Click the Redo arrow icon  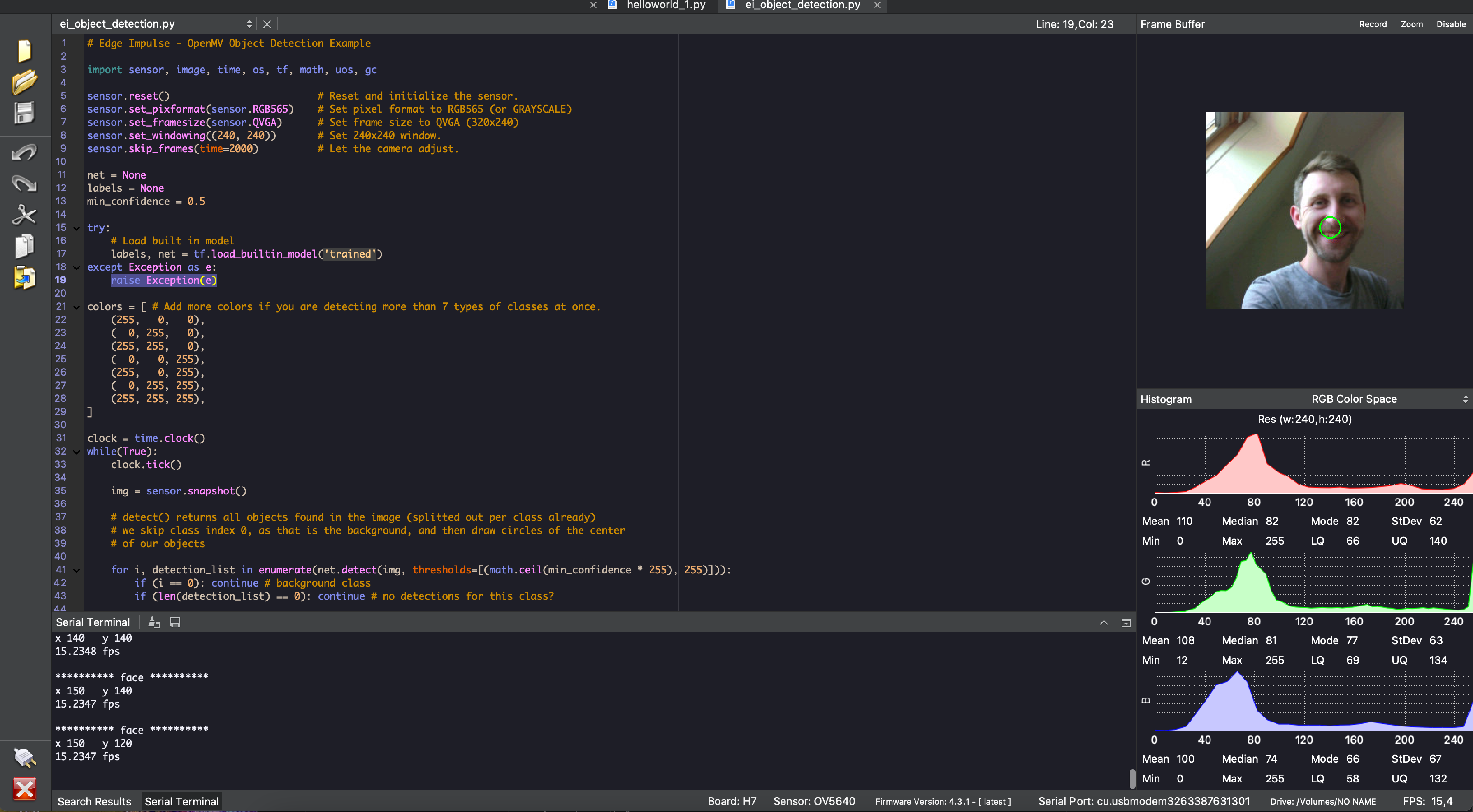(x=24, y=183)
